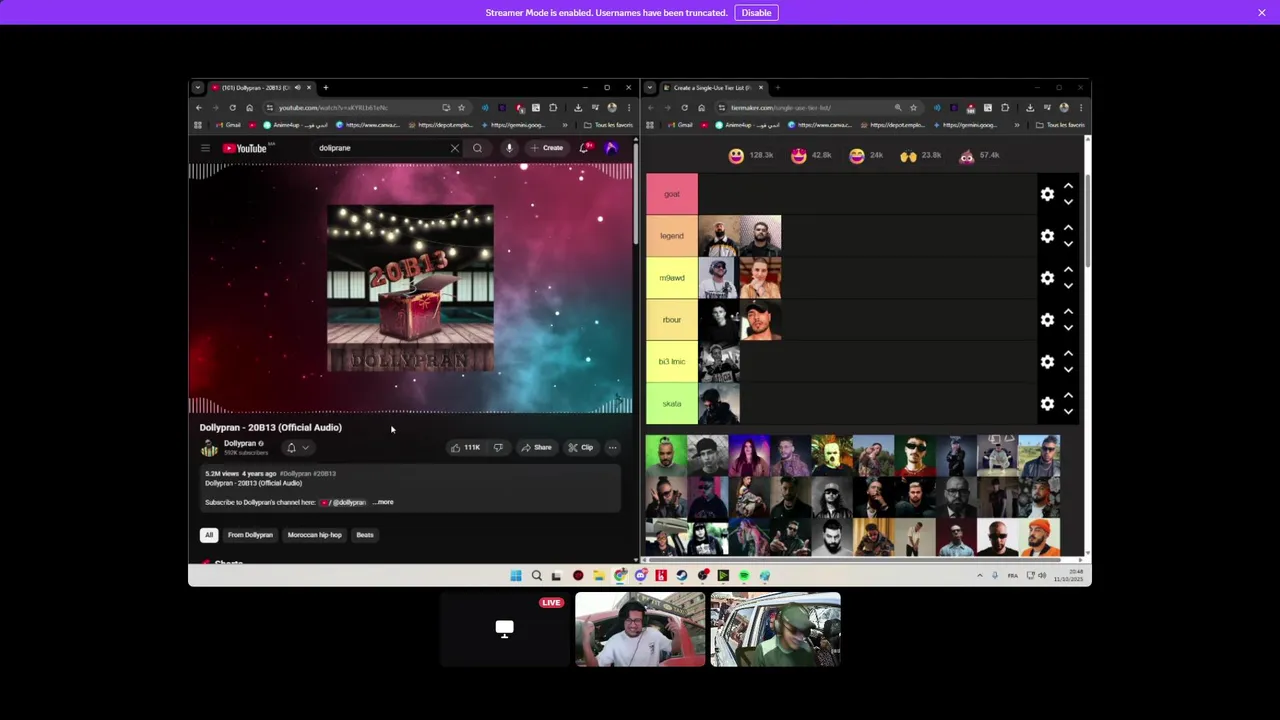The height and width of the screenshot is (720, 1280).
Task: Start YouTube voice search microphone
Action: [x=509, y=148]
